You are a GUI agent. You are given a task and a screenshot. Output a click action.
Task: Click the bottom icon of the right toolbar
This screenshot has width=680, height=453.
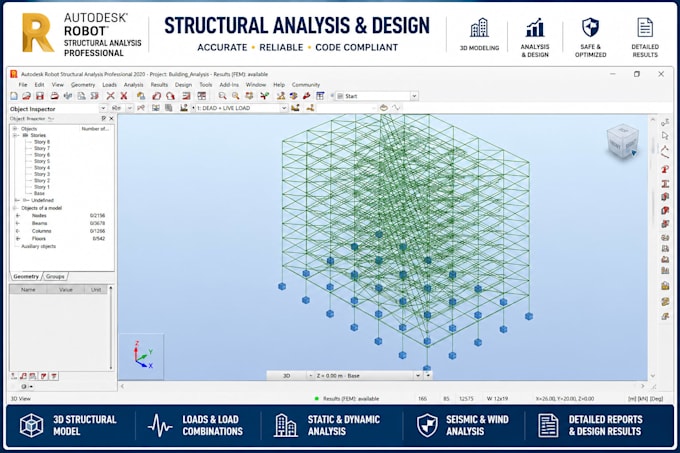[665, 316]
